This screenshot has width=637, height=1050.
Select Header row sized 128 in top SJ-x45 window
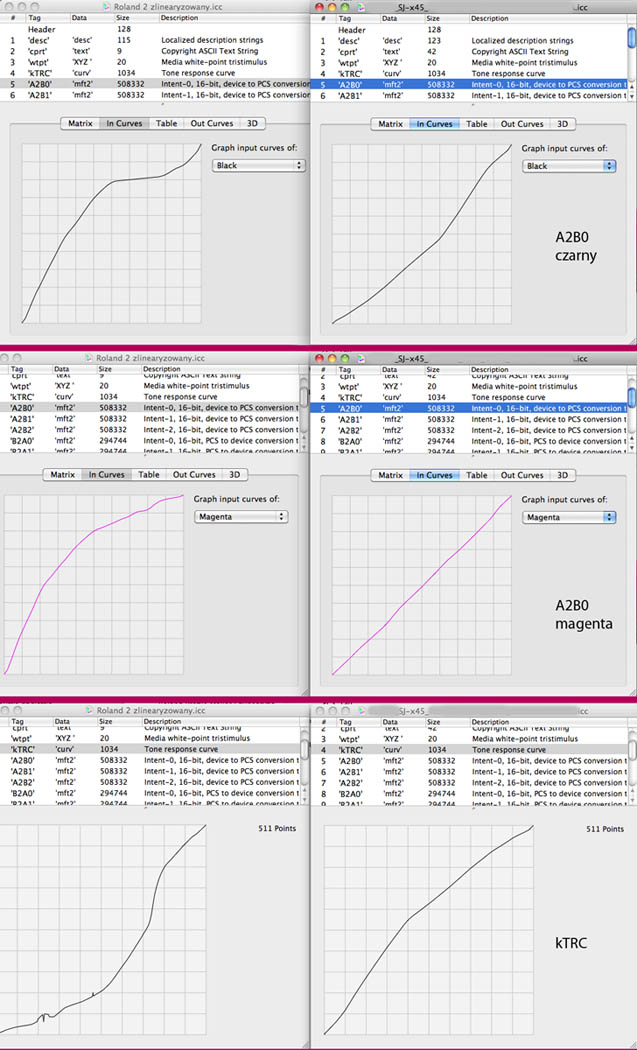coord(468,30)
